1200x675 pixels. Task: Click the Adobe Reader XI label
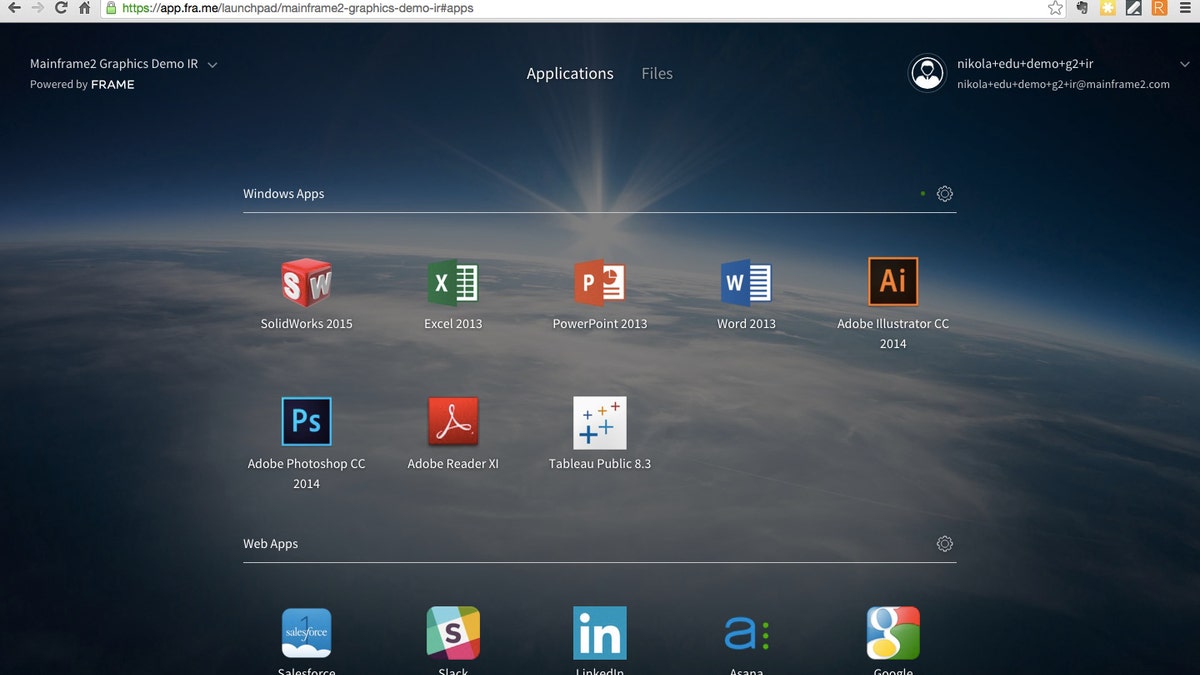(x=453, y=464)
